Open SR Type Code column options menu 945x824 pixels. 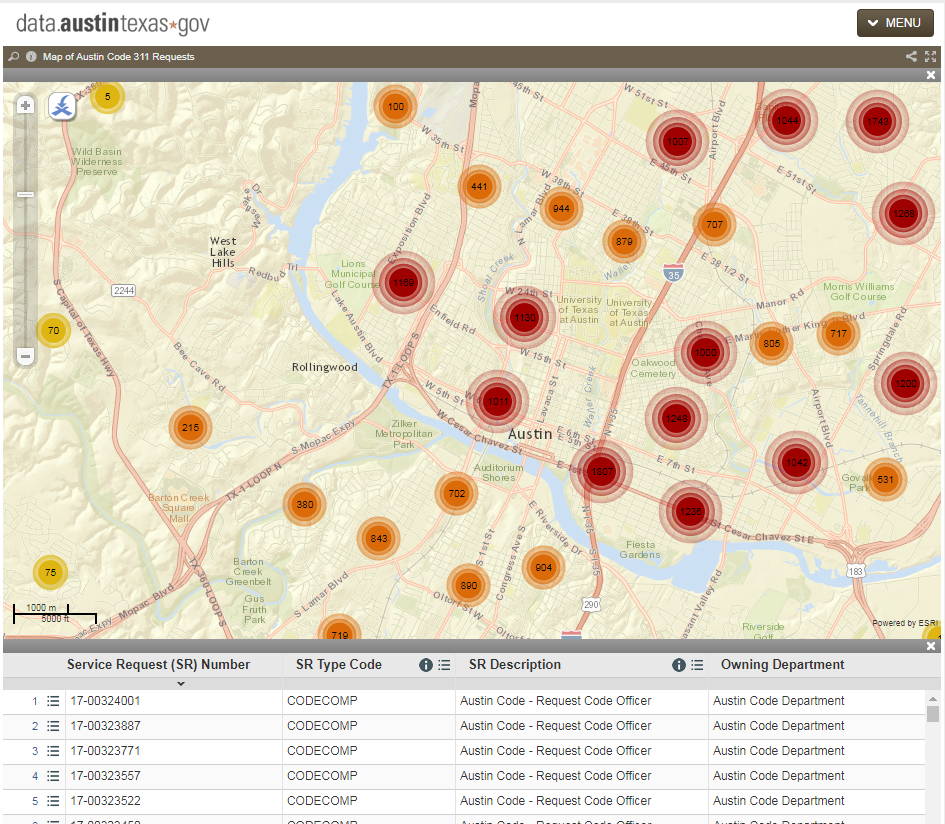pos(444,665)
